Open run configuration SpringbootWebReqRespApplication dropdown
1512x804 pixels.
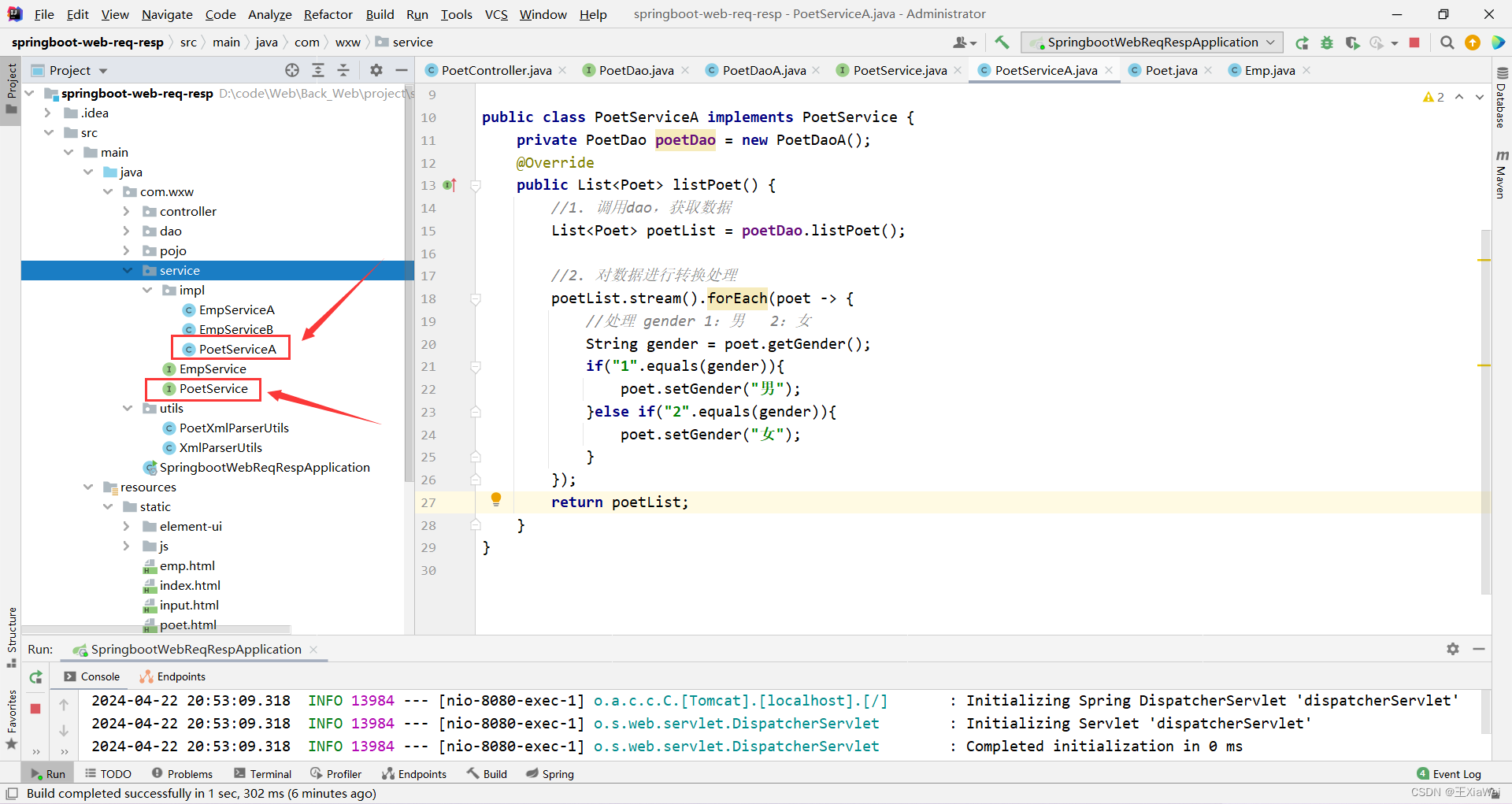pyautogui.click(x=1152, y=43)
